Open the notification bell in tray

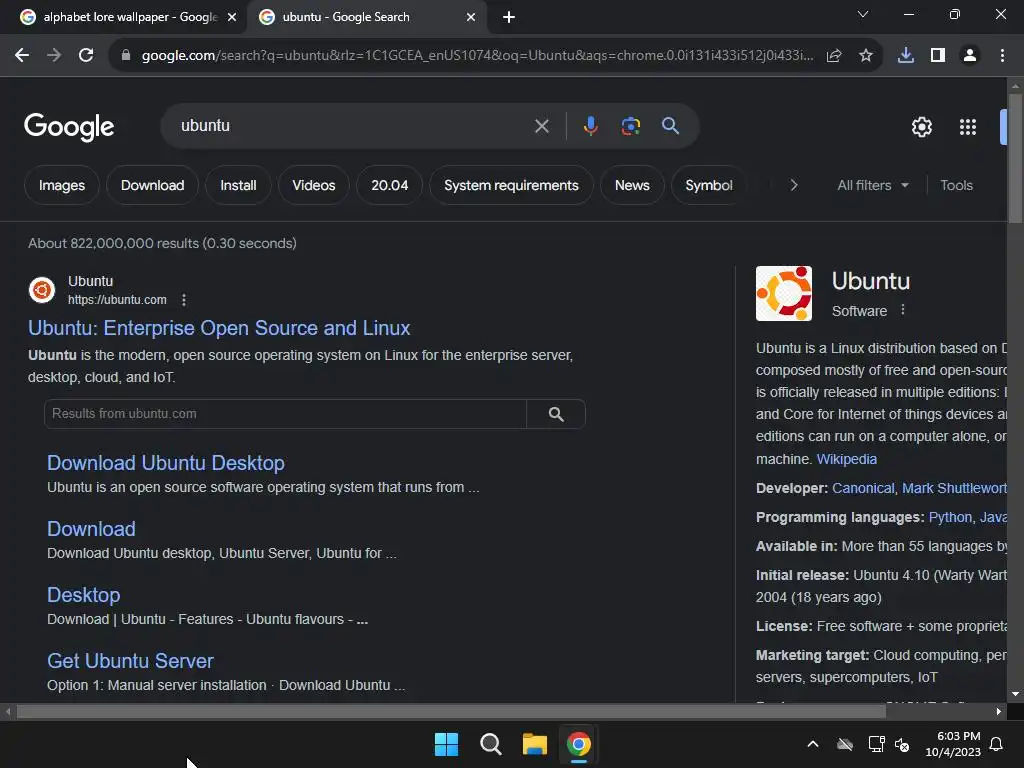[x=997, y=744]
